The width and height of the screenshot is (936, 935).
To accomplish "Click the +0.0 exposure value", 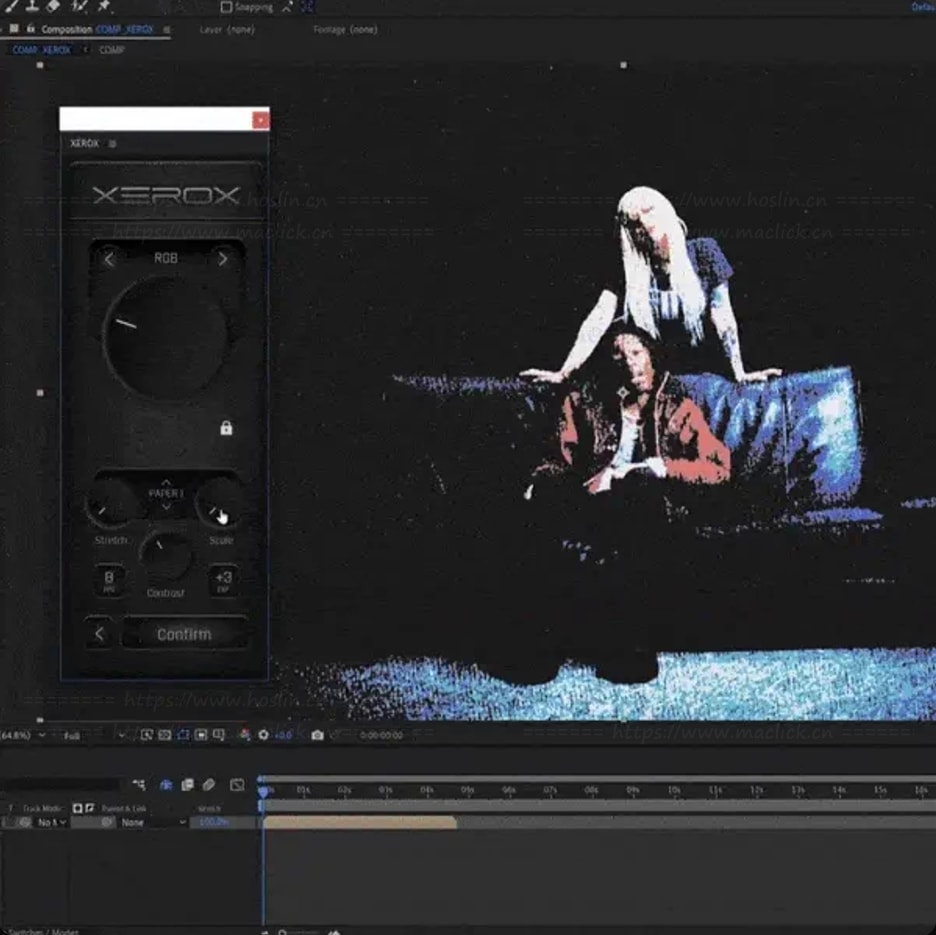I will (x=284, y=735).
